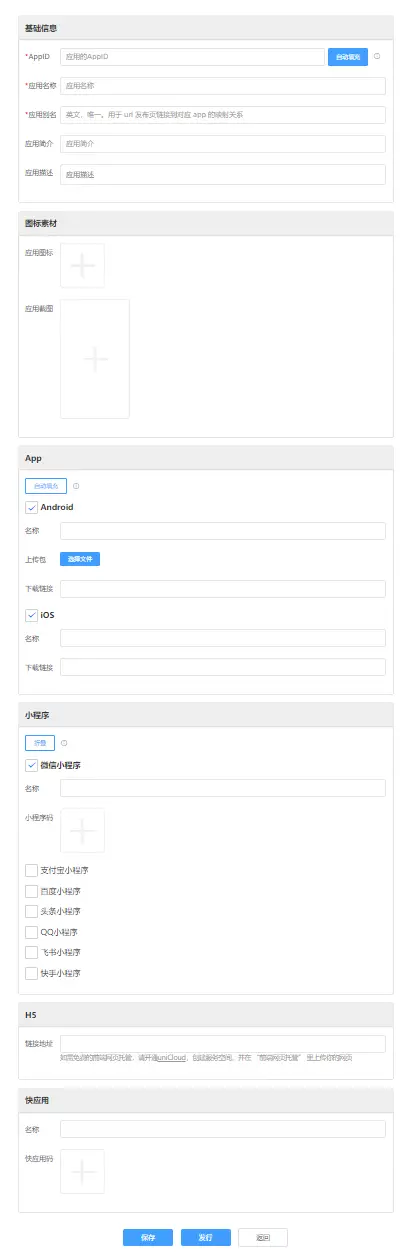Click the info icon in the 小程序 section

[x=64, y=743]
